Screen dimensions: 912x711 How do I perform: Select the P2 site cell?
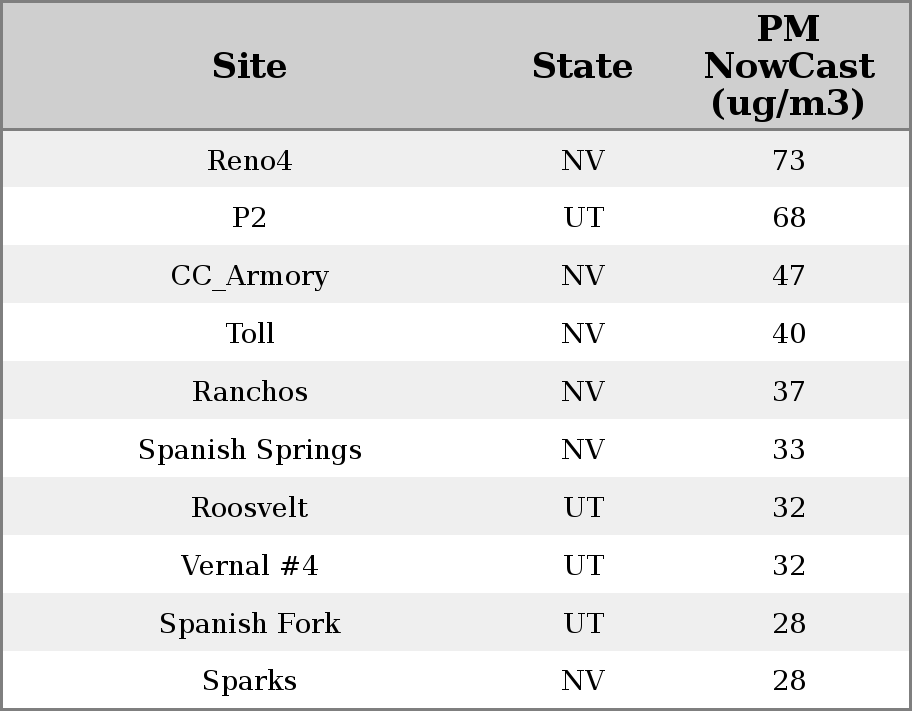pyautogui.click(x=250, y=218)
